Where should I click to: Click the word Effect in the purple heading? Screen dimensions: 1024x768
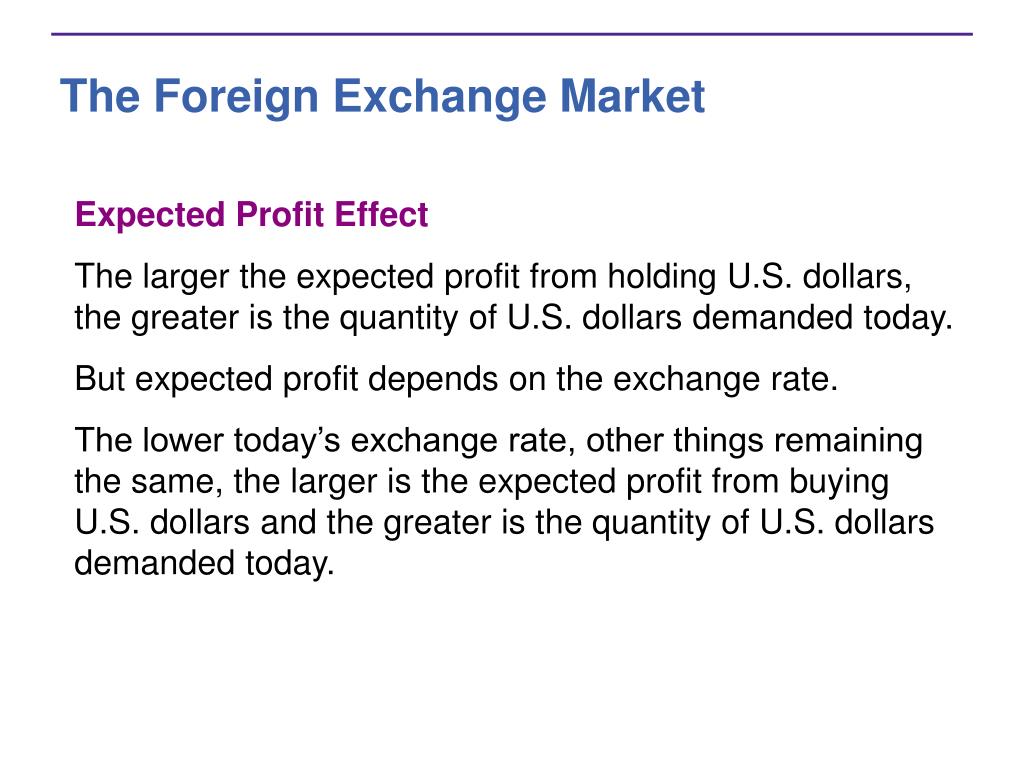(x=381, y=214)
